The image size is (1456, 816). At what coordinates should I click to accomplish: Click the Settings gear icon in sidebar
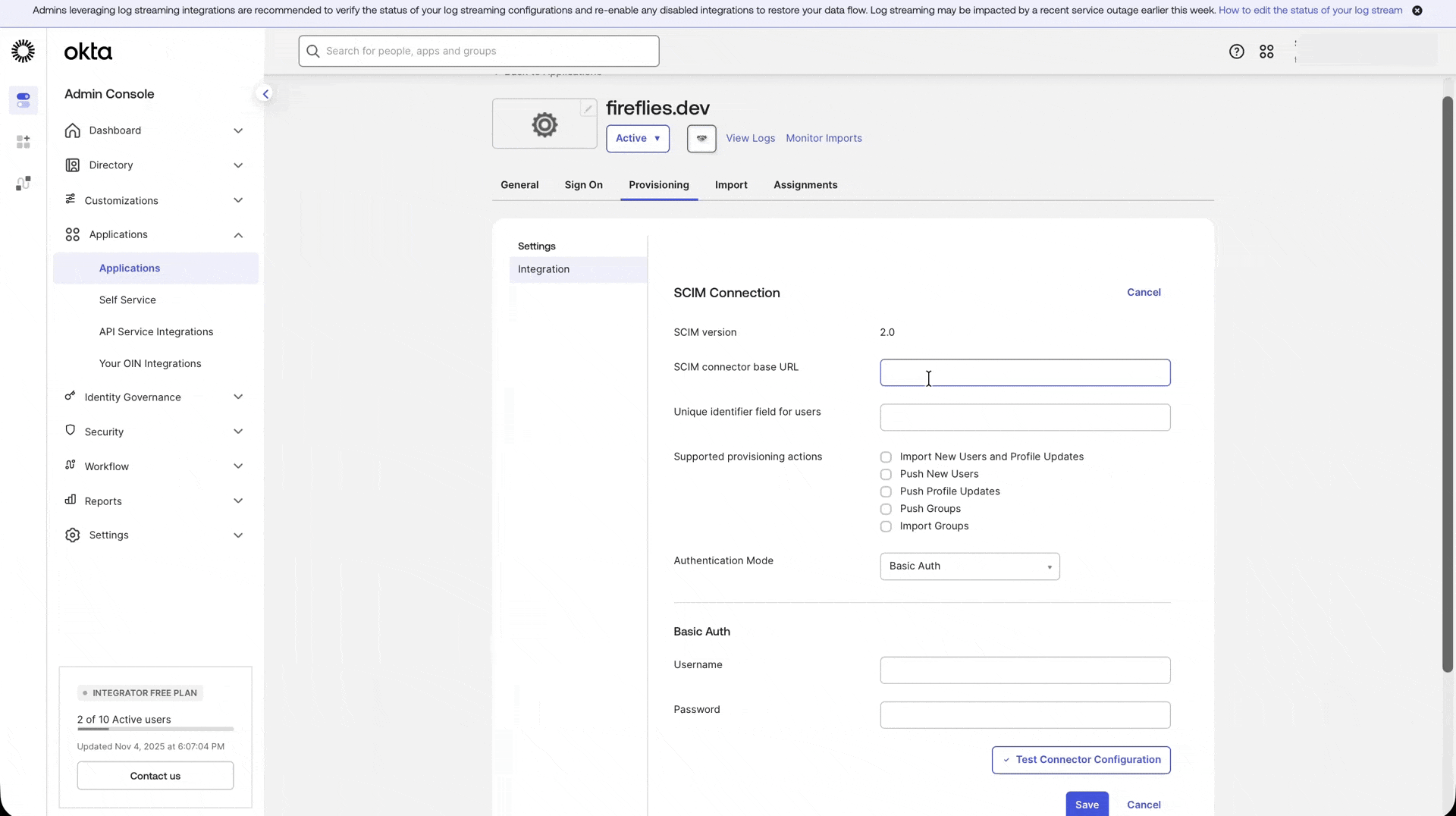pos(72,535)
